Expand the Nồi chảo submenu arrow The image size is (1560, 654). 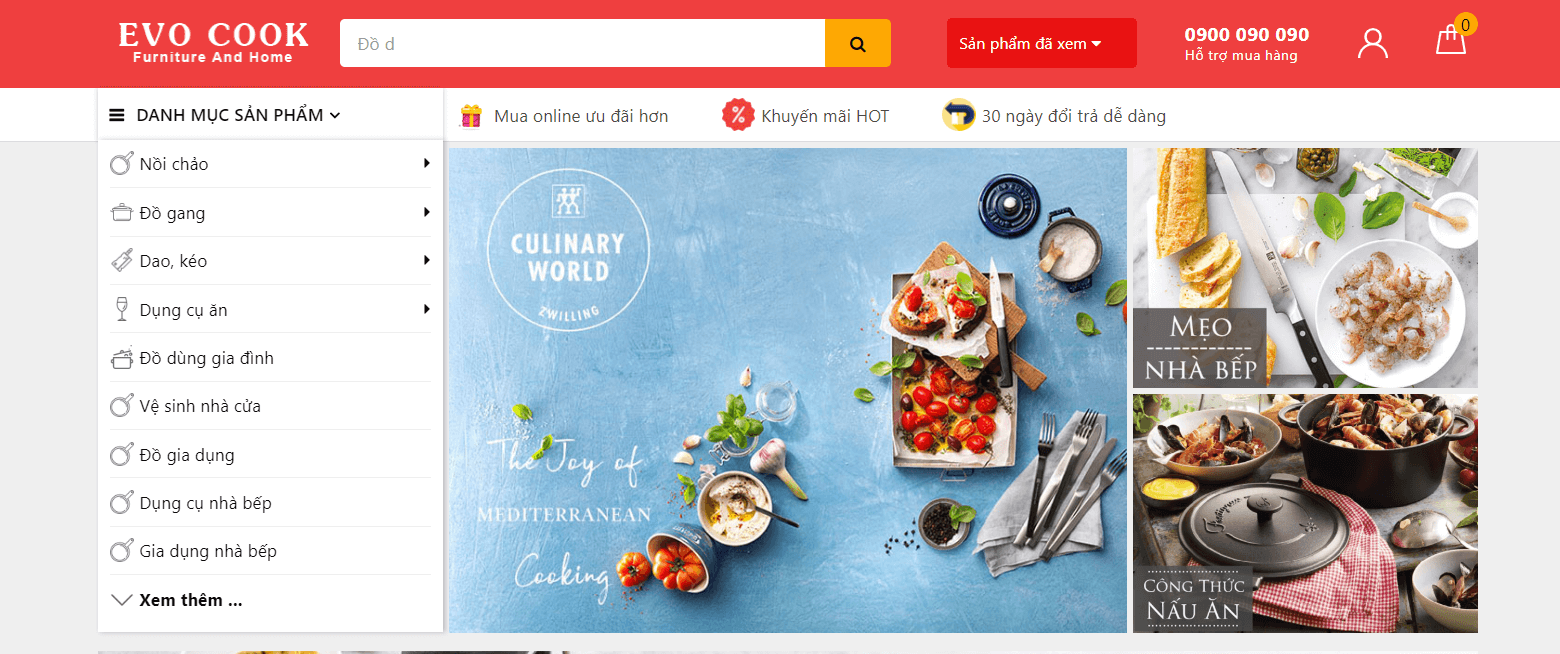tap(427, 163)
